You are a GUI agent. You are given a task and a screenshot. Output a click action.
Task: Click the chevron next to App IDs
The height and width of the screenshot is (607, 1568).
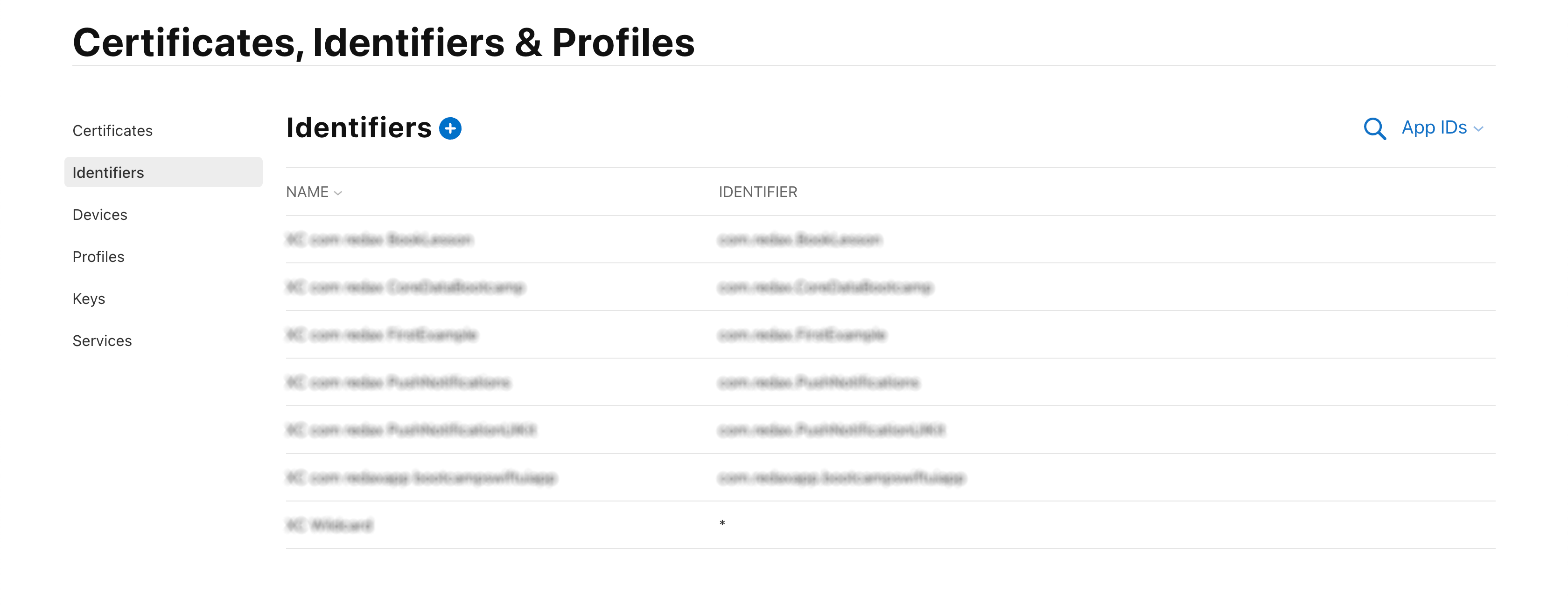1478,129
